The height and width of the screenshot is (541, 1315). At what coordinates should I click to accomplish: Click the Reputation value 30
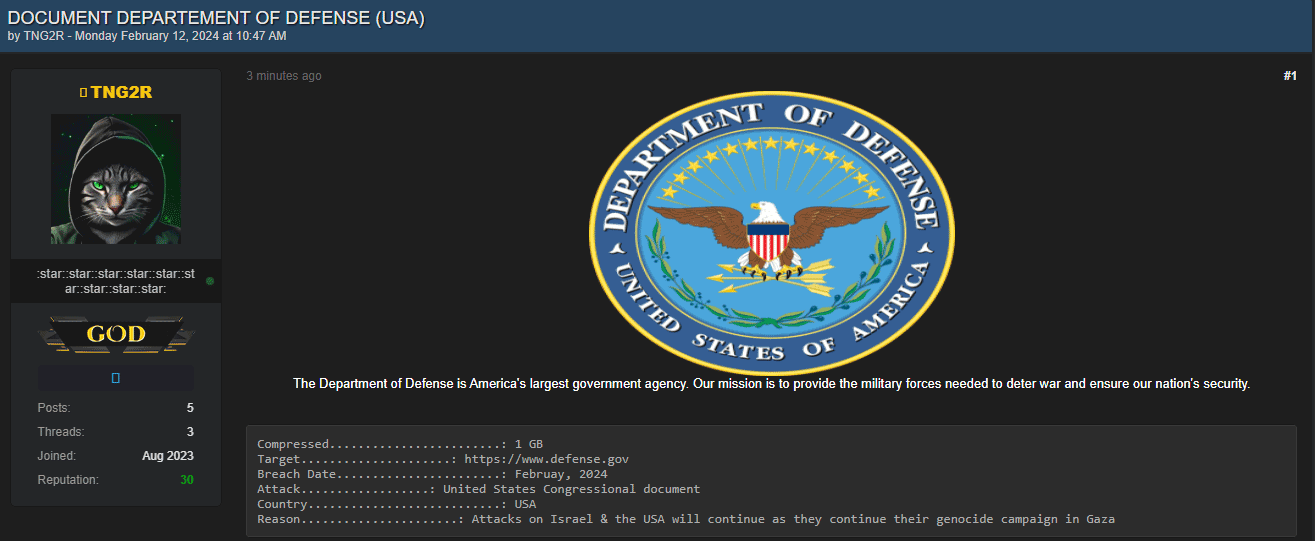pyautogui.click(x=187, y=480)
